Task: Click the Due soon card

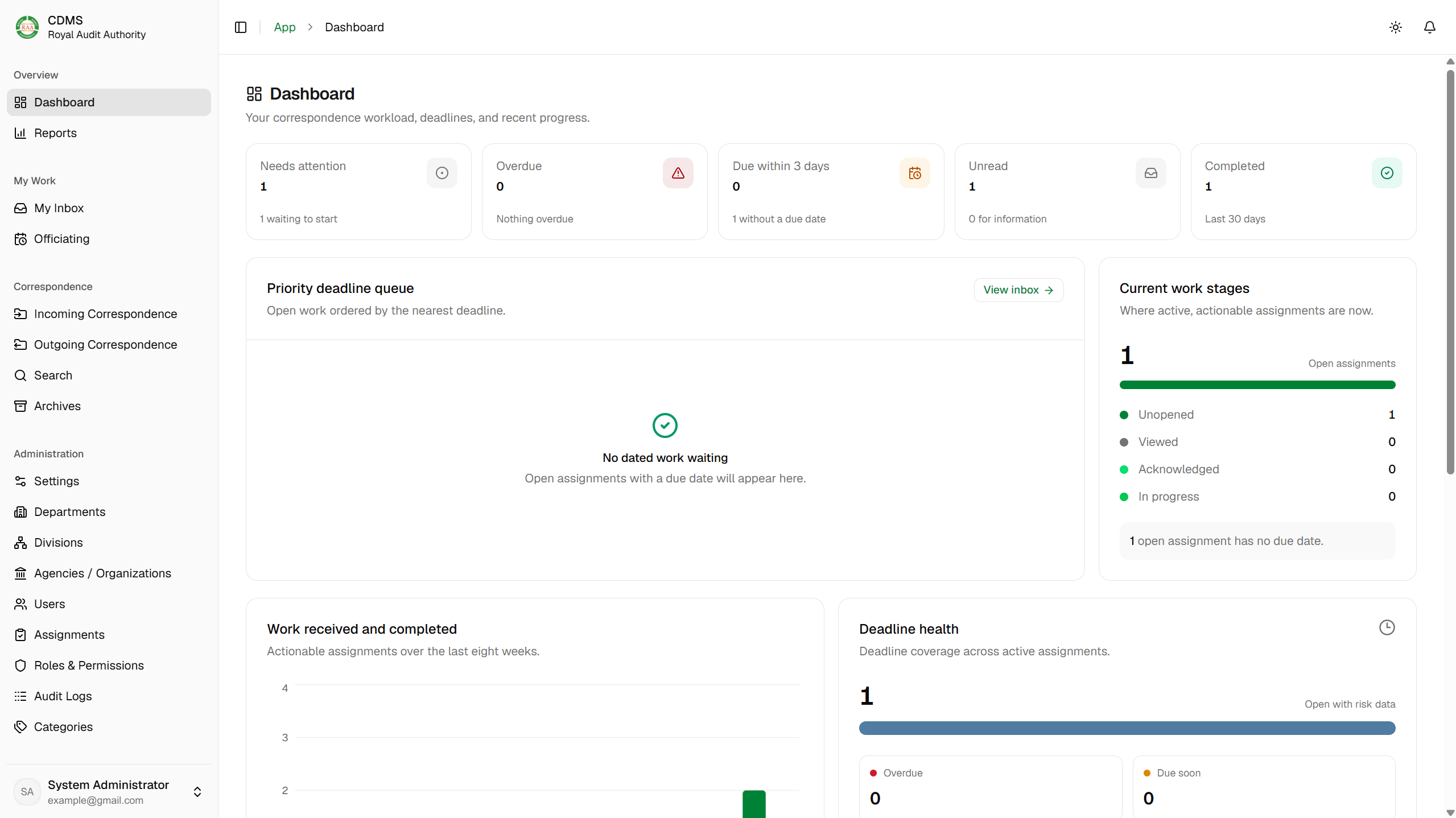Action: pos(1264,787)
